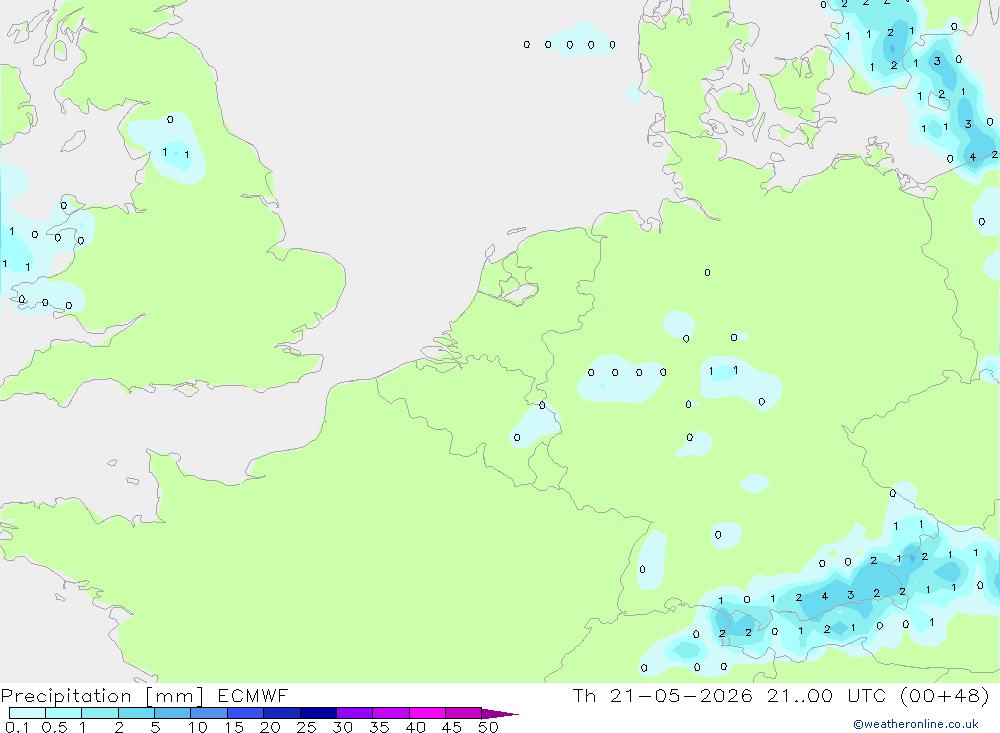Click the '50' legend scale label
Screen dimensions: 1000x733
coord(488,727)
